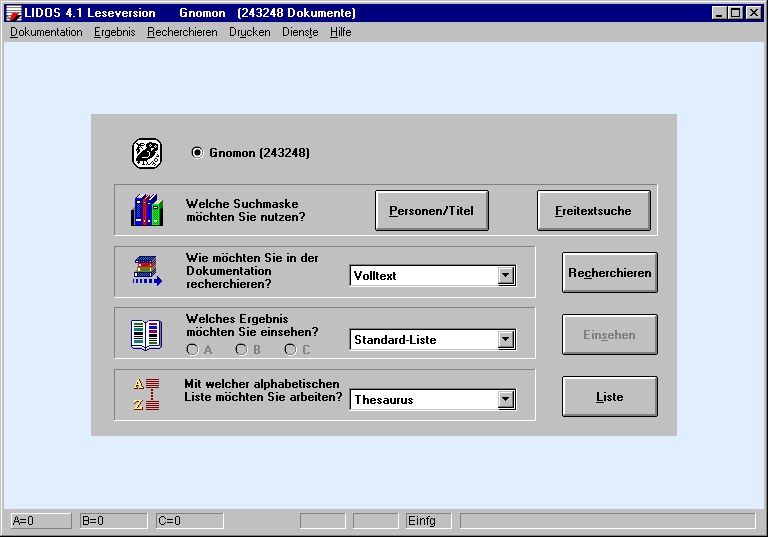Click the 'Wie möchten Sie in der Dokumentation recherchieren?' text
768x537 pixels.
[252, 271]
